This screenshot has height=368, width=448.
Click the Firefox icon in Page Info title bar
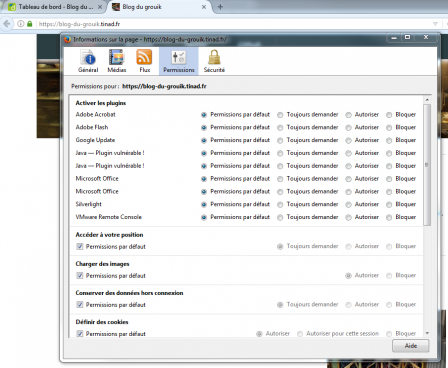(67, 39)
